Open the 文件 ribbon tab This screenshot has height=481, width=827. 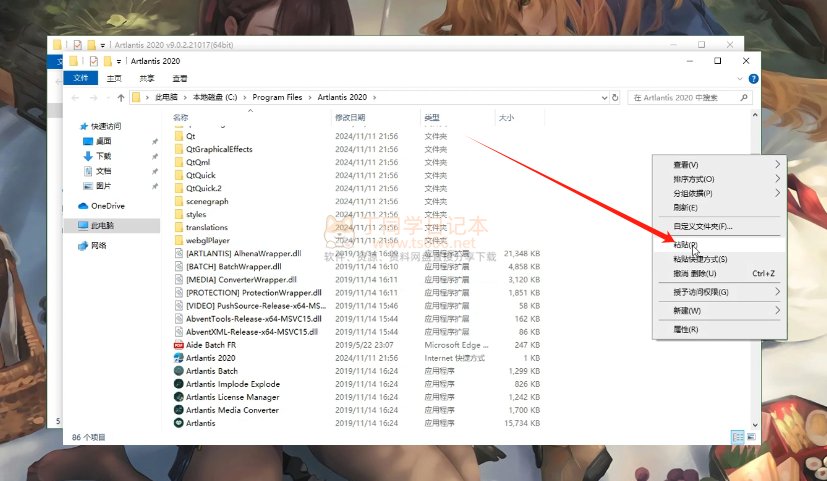point(80,78)
